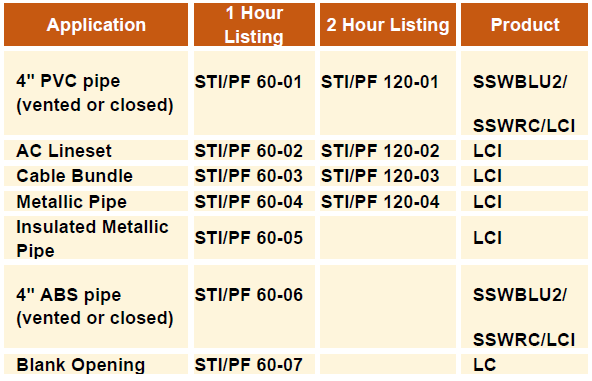Click the 2 Hour Listing header
This screenshot has height=381, width=592.
pyautogui.click(x=388, y=25)
